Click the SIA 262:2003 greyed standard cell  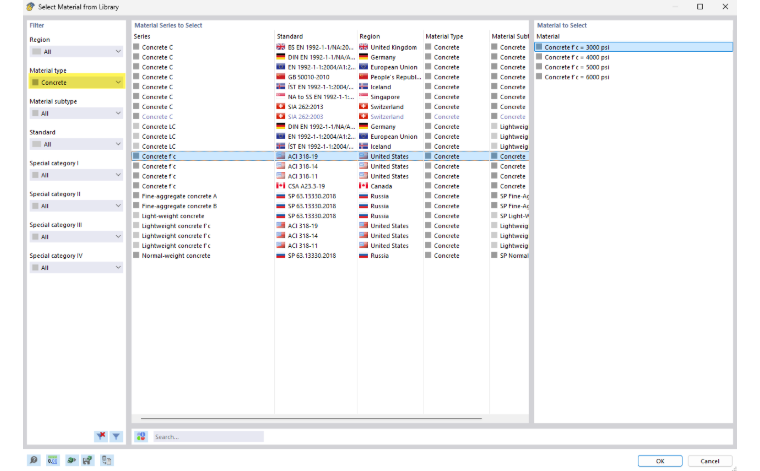[305, 116]
